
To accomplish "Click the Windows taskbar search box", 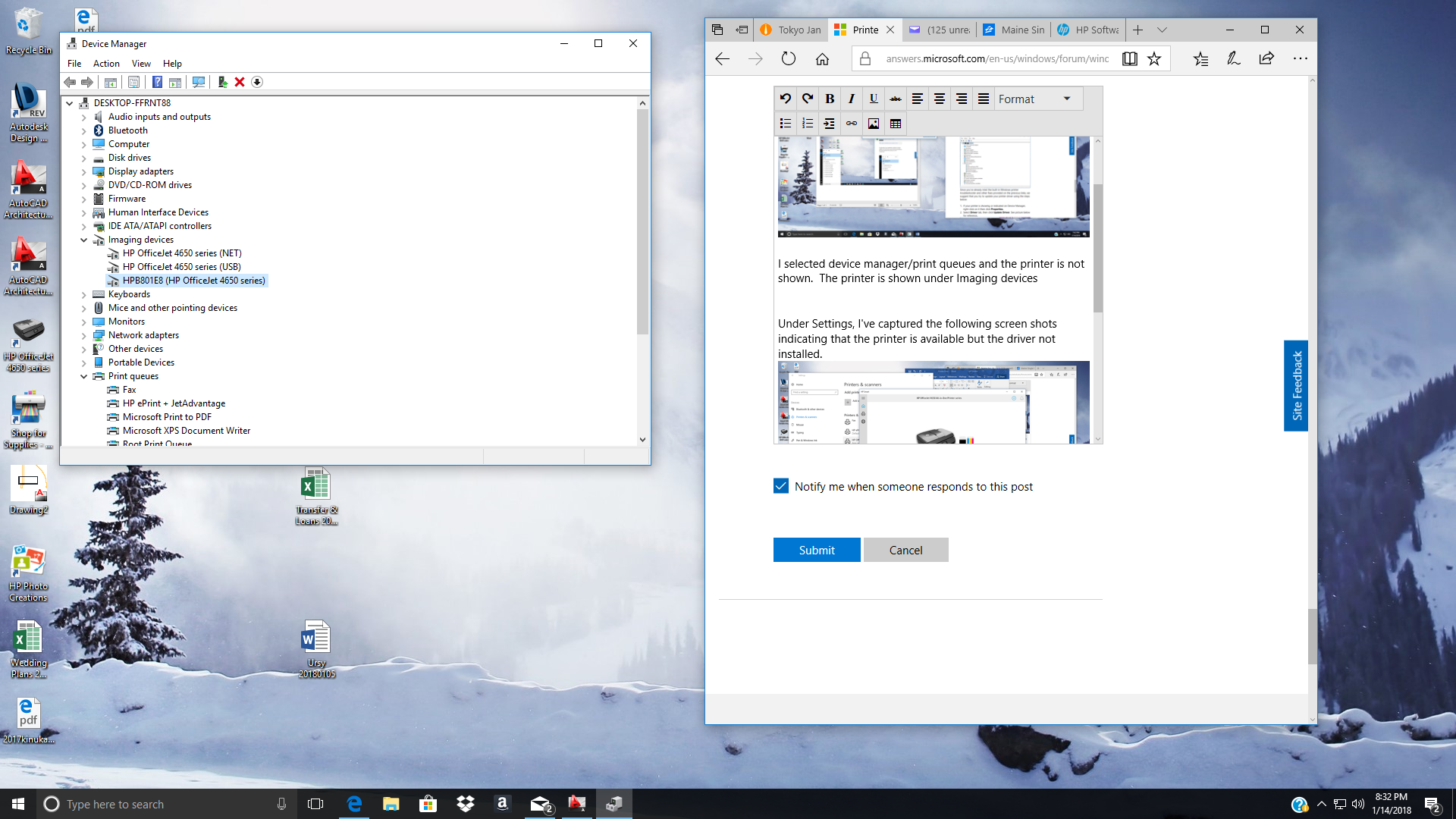I will [x=165, y=804].
